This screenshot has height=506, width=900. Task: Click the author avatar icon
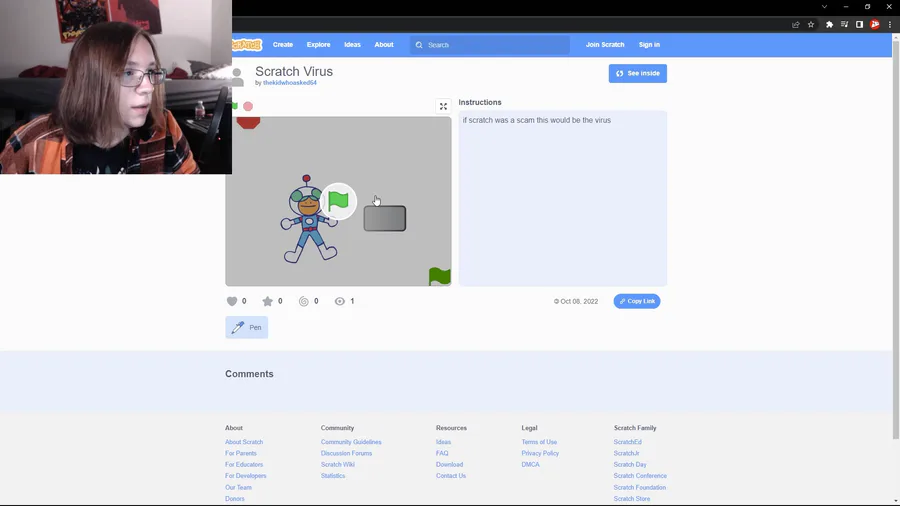coord(237,77)
